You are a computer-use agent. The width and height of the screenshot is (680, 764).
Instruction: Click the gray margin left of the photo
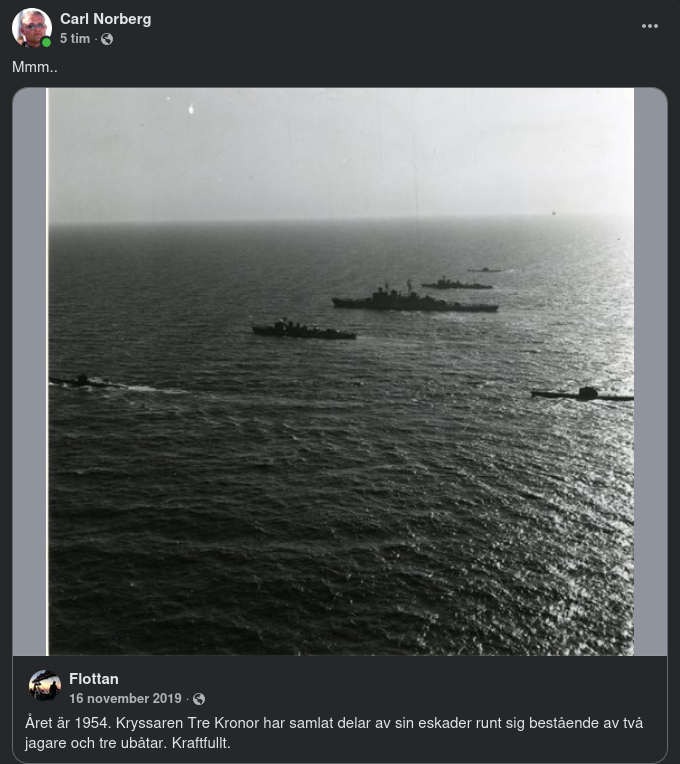pos(29,371)
